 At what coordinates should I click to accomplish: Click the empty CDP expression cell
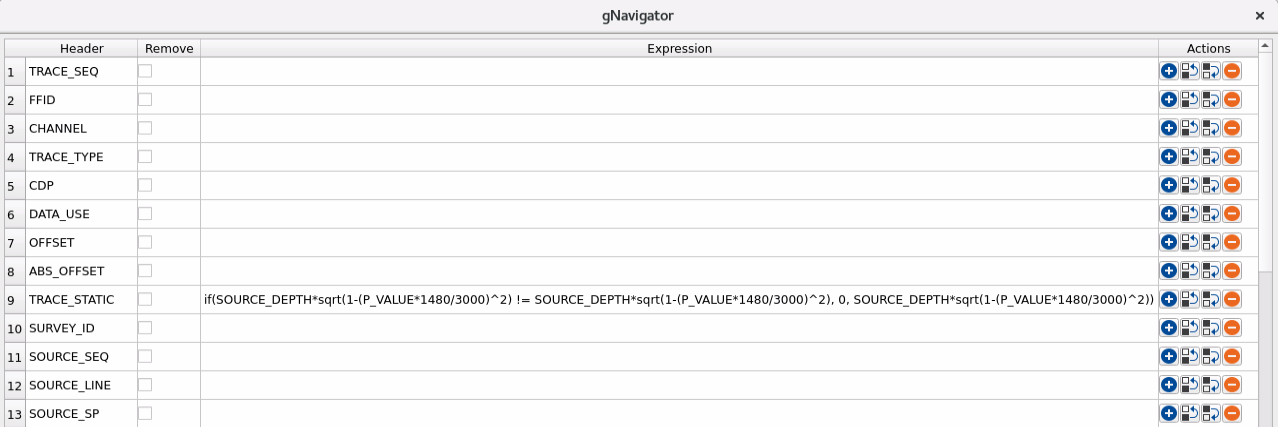pos(679,185)
